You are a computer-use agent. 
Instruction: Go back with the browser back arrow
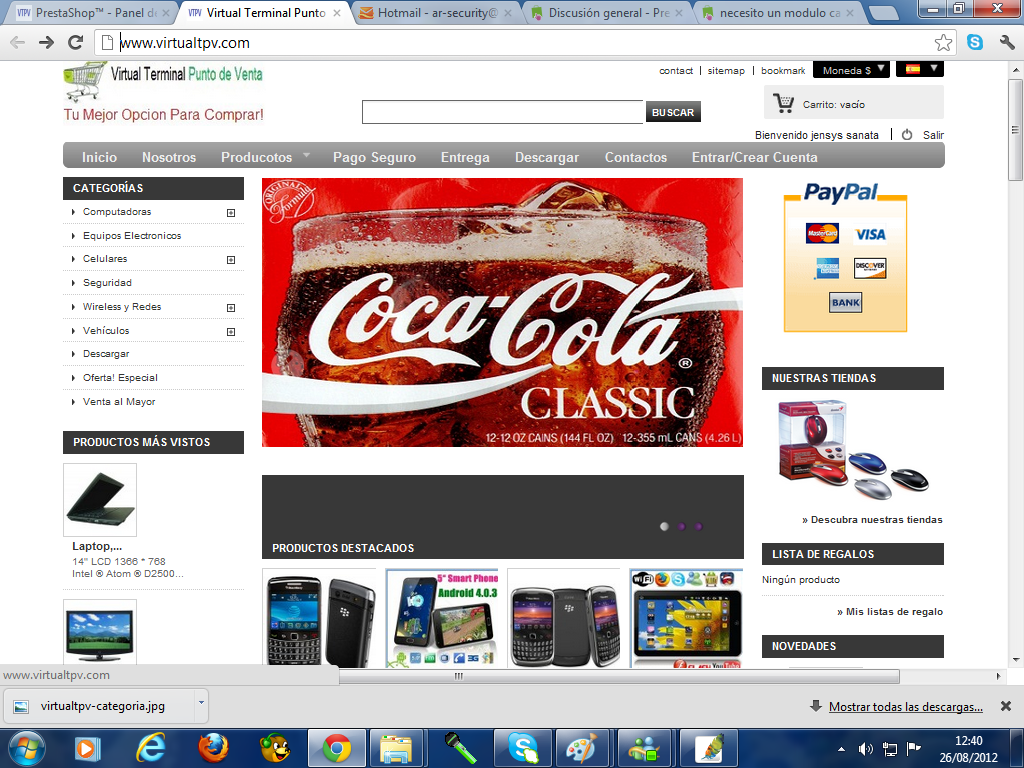(x=18, y=43)
